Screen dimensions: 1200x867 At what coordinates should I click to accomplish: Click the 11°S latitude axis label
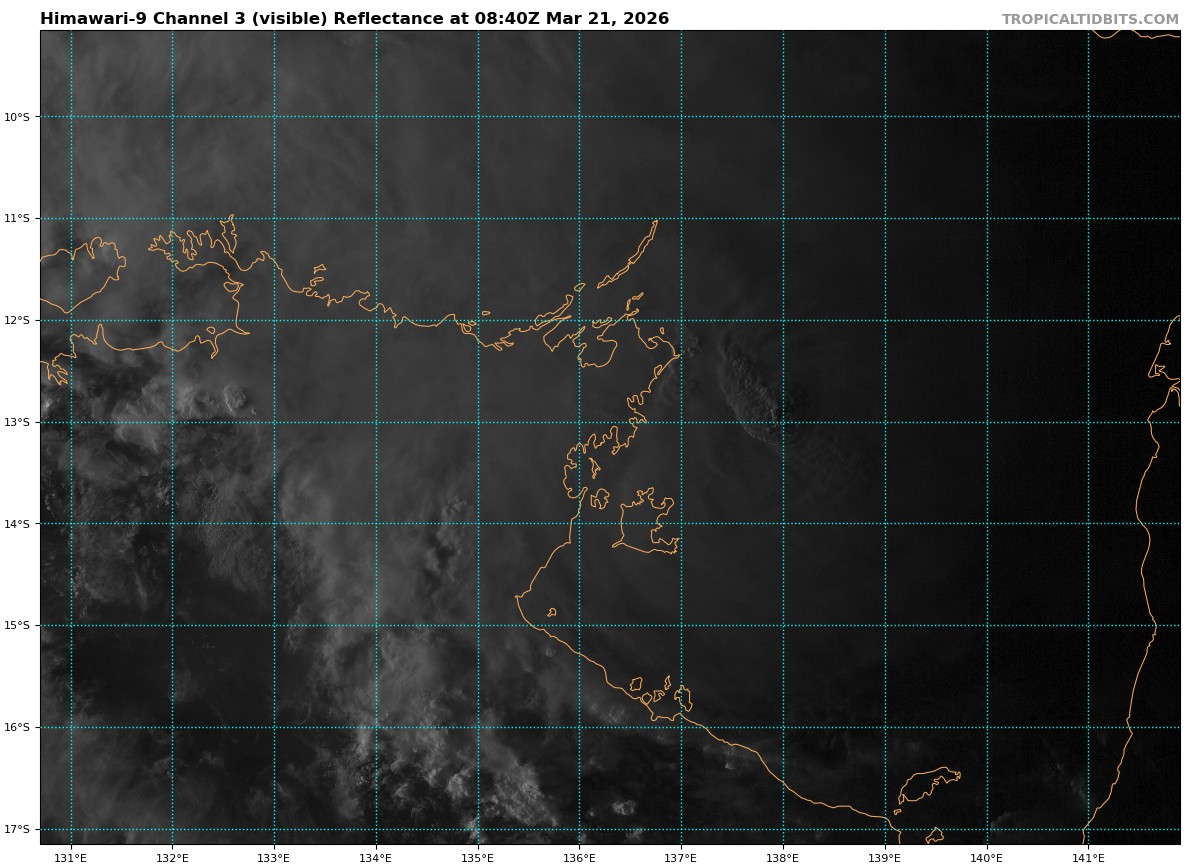point(18,219)
